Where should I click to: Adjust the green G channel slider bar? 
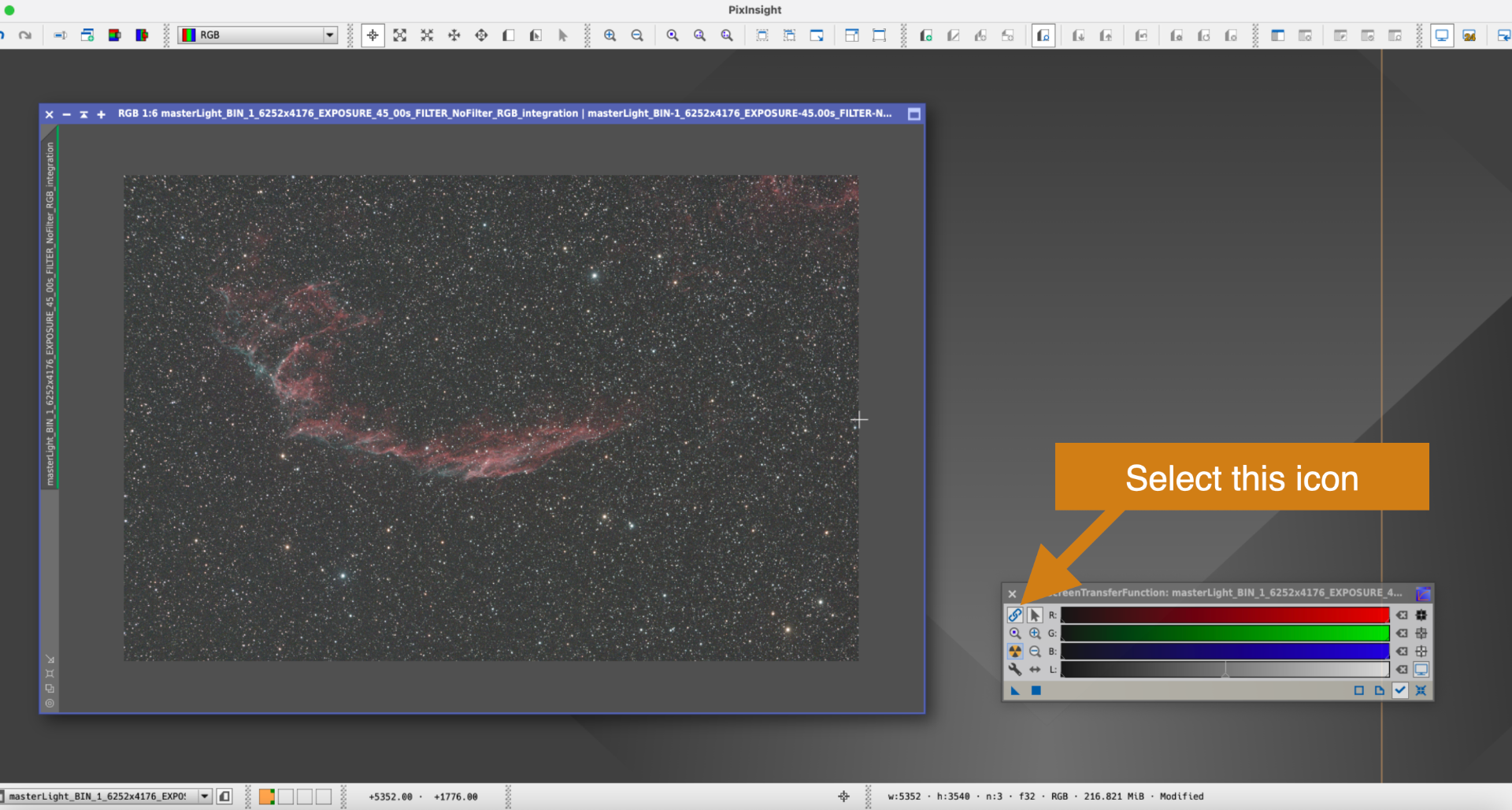coord(1225,634)
